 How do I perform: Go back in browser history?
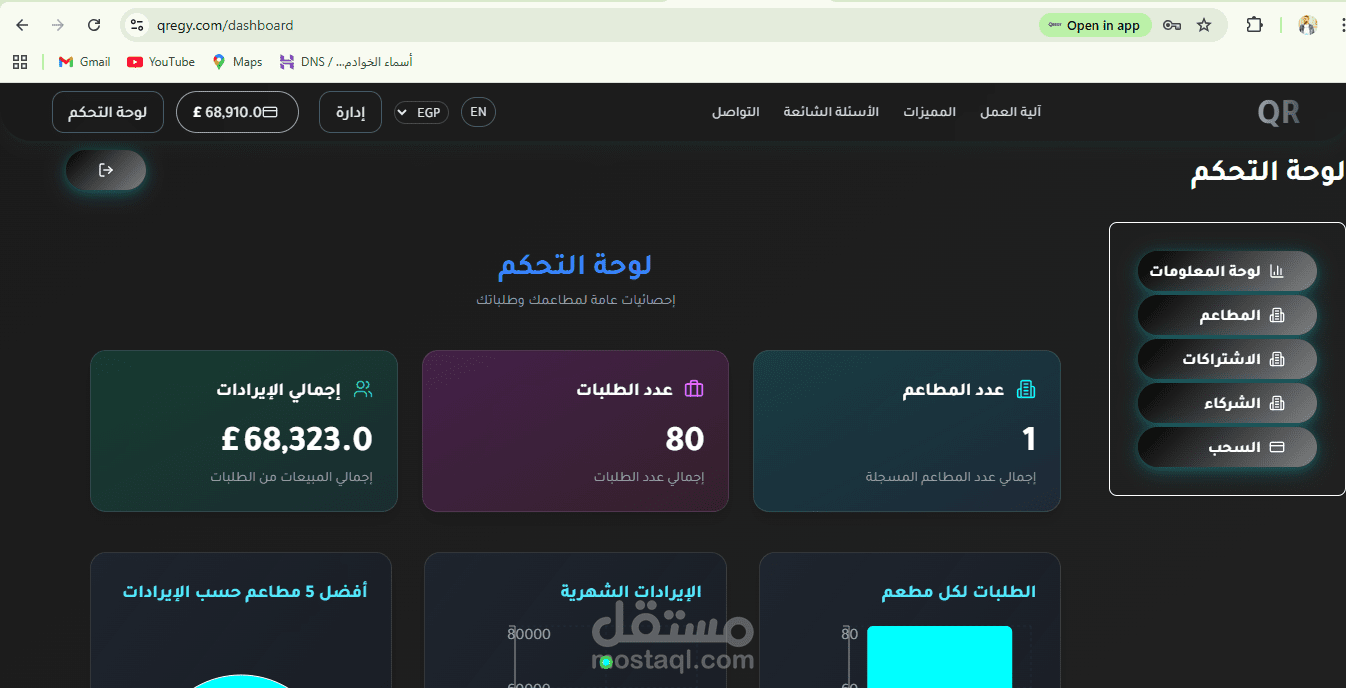point(22,25)
